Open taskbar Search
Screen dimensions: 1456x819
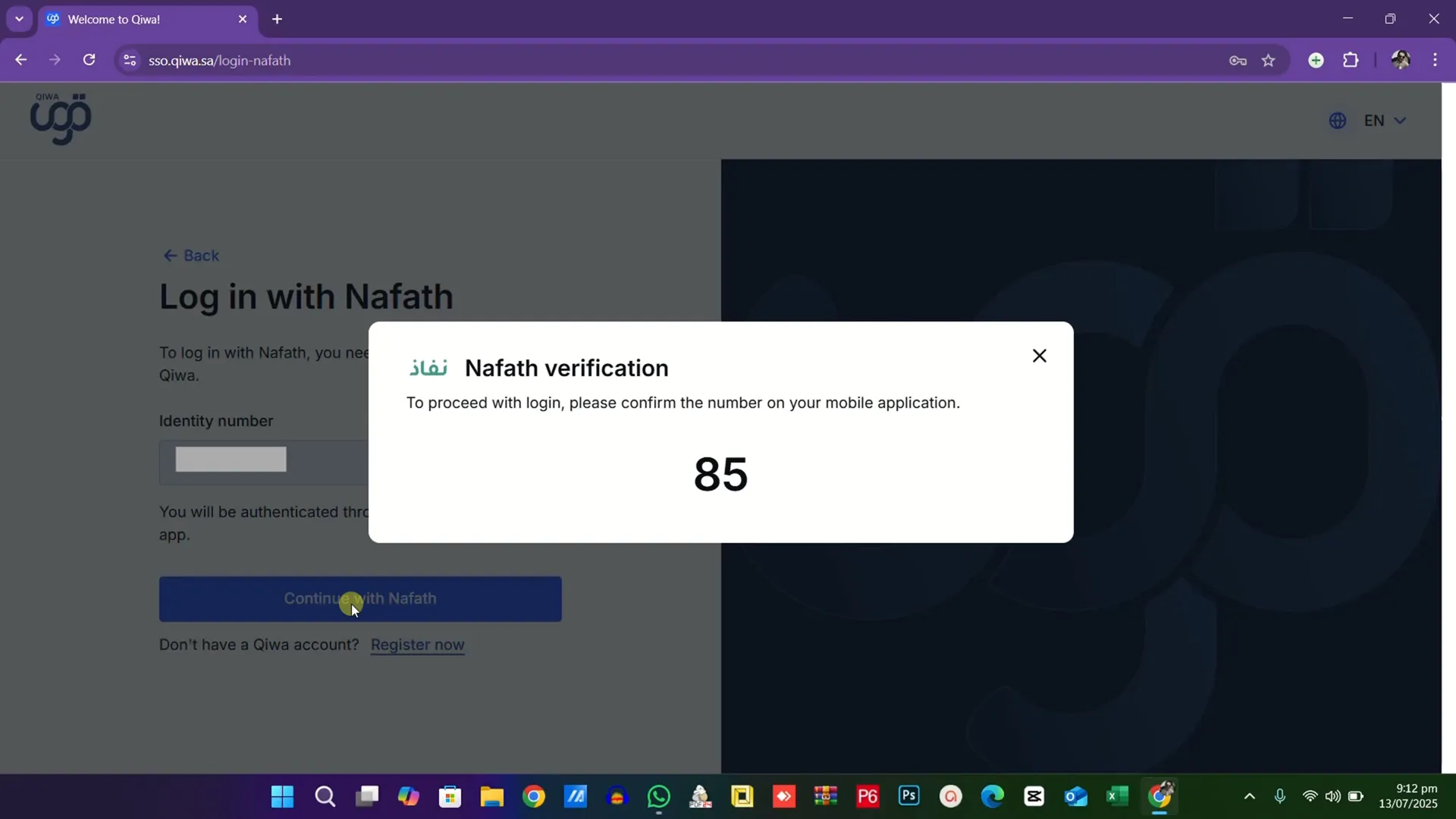click(325, 796)
